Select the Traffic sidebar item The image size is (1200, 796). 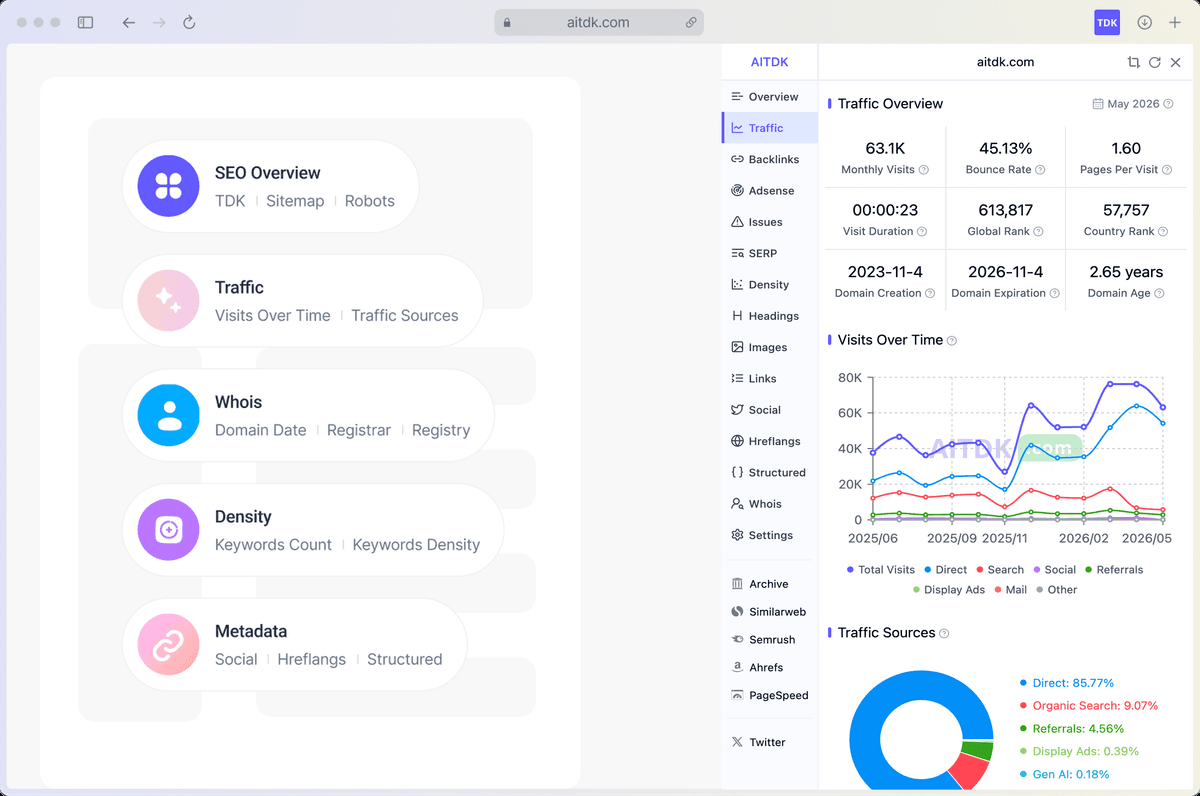pyautogui.click(x=769, y=128)
